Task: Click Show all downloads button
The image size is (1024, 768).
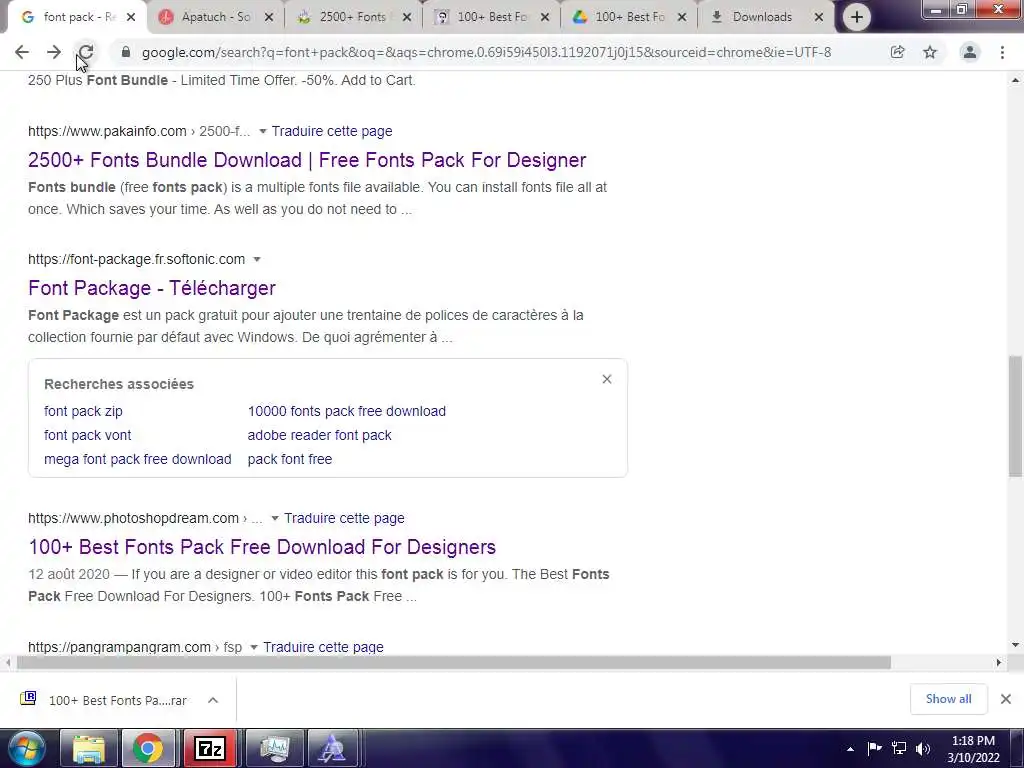Action: pyautogui.click(x=948, y=699)
